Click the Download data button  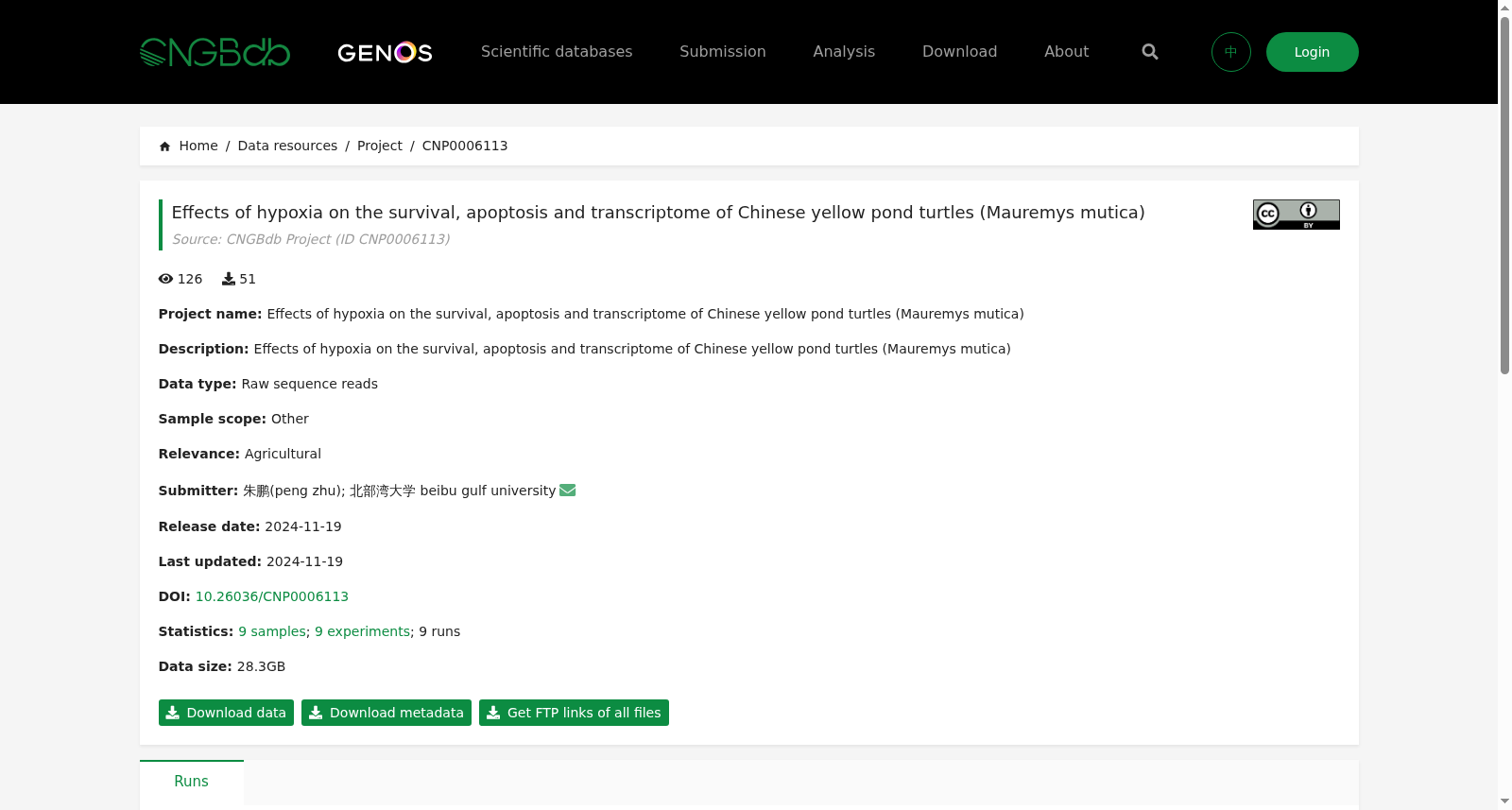226,713
